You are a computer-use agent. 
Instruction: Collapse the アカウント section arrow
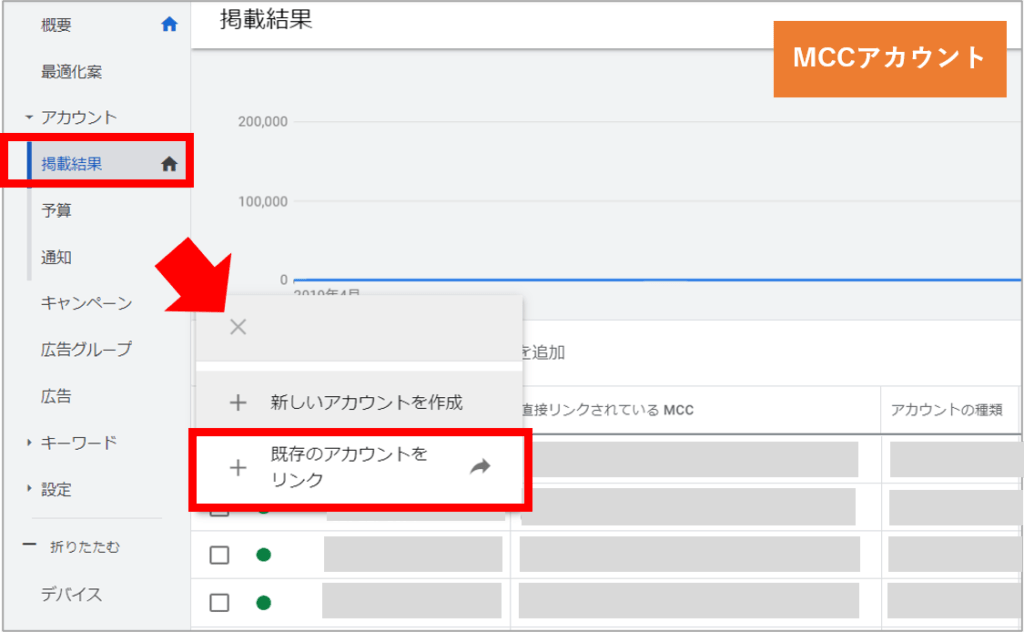pyautogui.click(x=29, y=118)
